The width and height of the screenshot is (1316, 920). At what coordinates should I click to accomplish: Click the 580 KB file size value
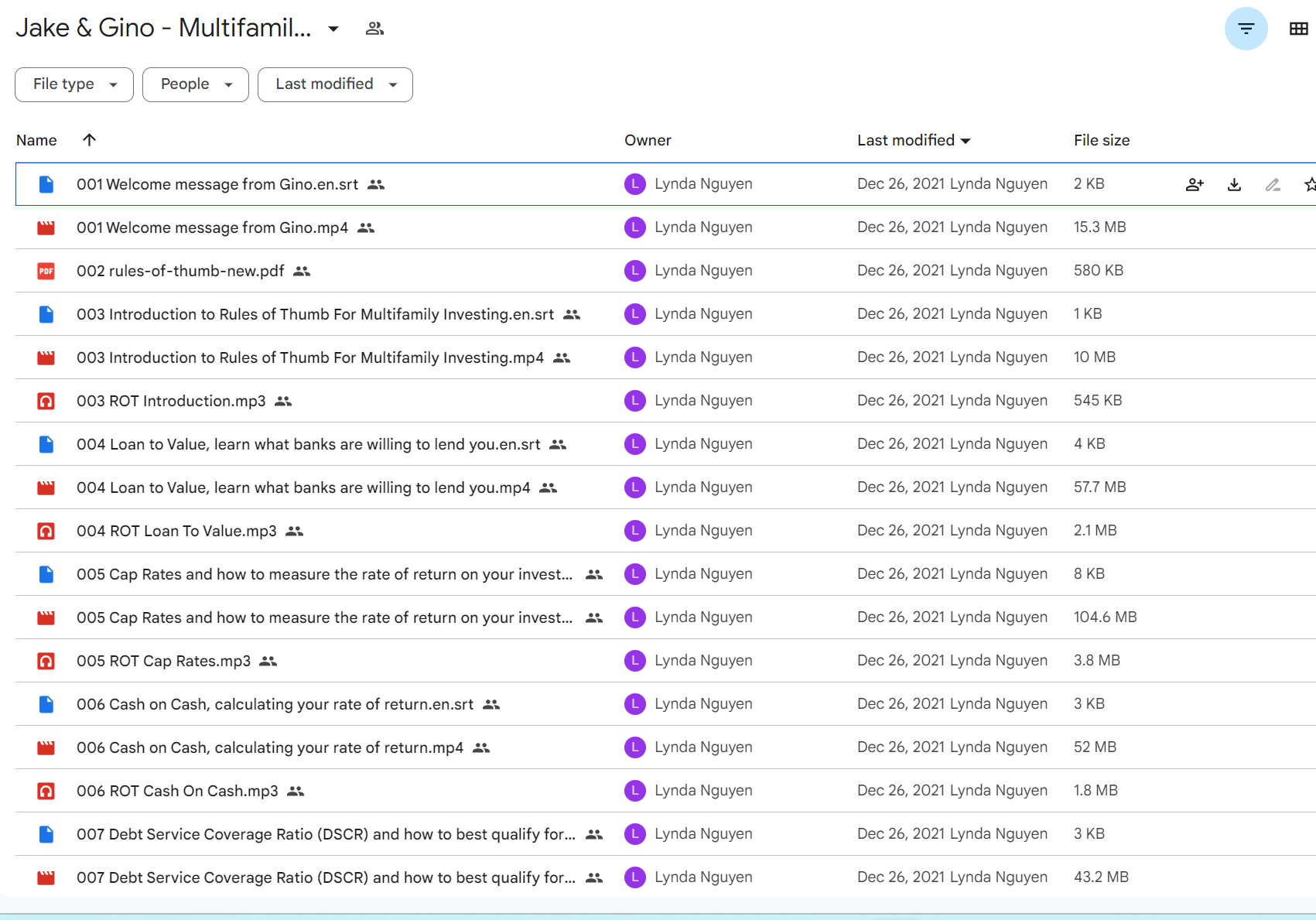coord(1099,270)
